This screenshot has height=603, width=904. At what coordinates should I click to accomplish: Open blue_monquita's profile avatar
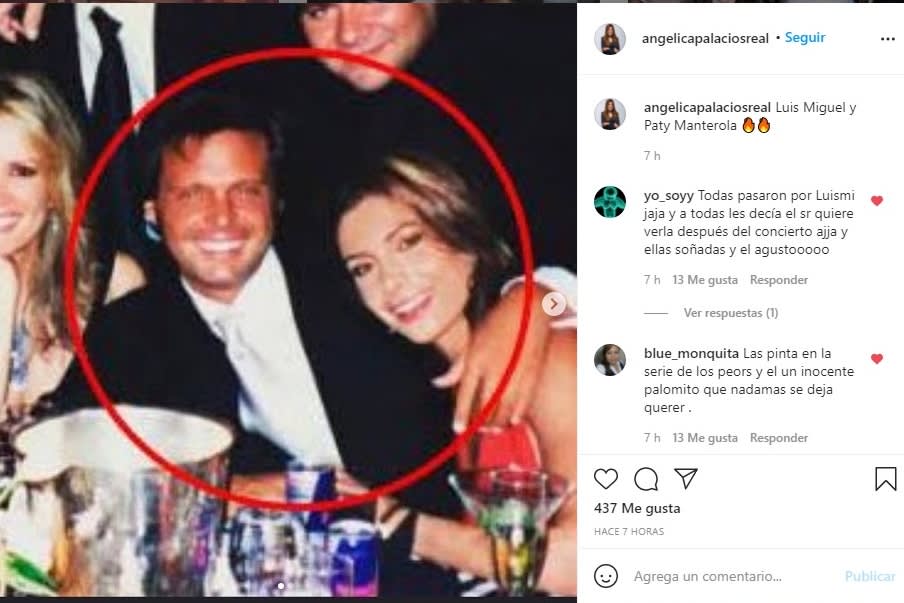pos(610,360)
